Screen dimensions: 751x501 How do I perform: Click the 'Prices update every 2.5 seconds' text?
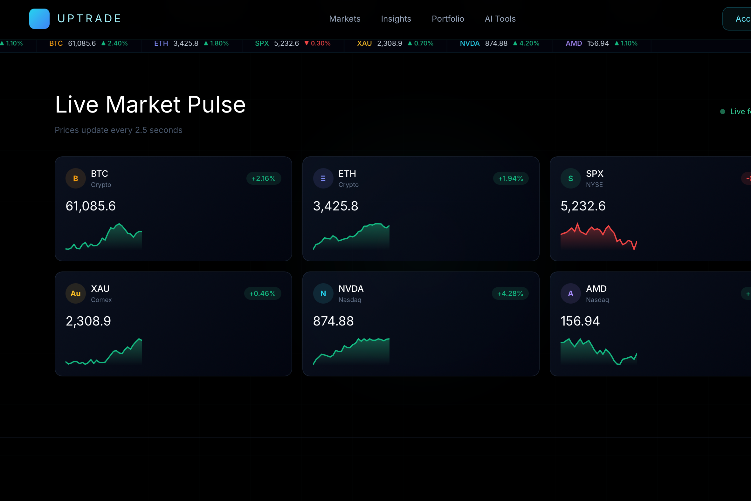(118, 130)
